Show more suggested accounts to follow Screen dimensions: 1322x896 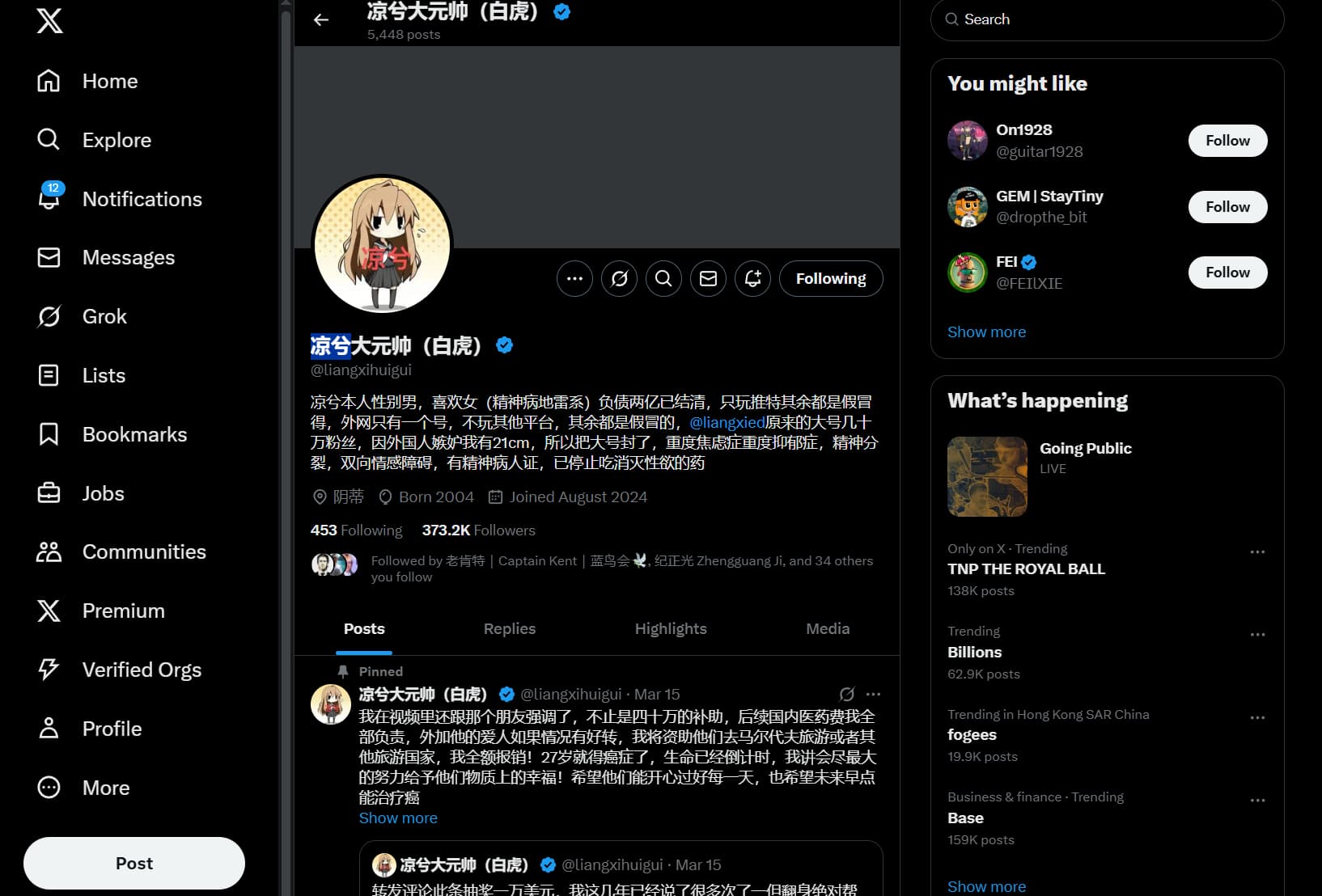986,332
